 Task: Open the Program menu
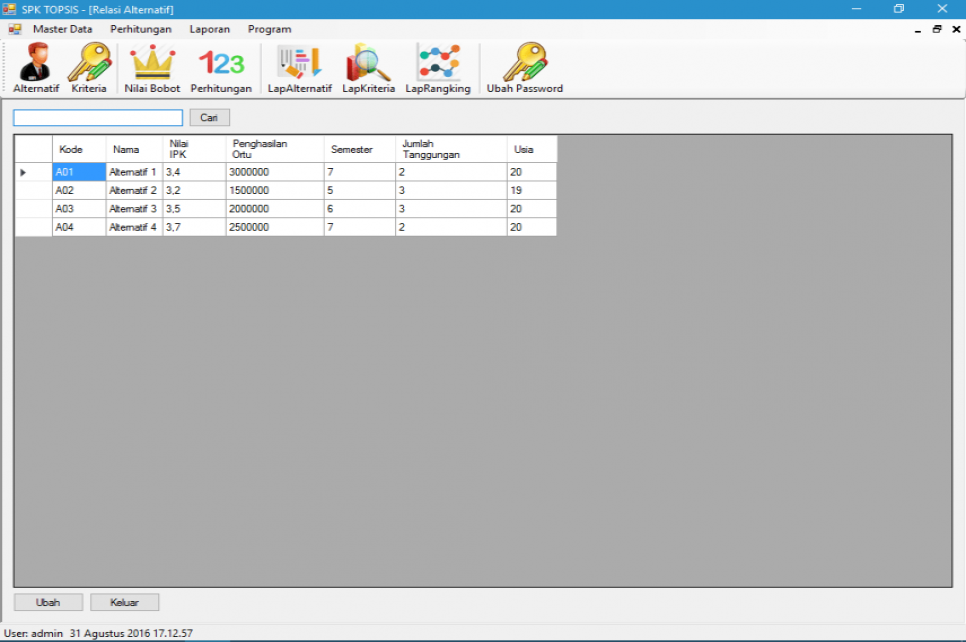tap(268, 29)
